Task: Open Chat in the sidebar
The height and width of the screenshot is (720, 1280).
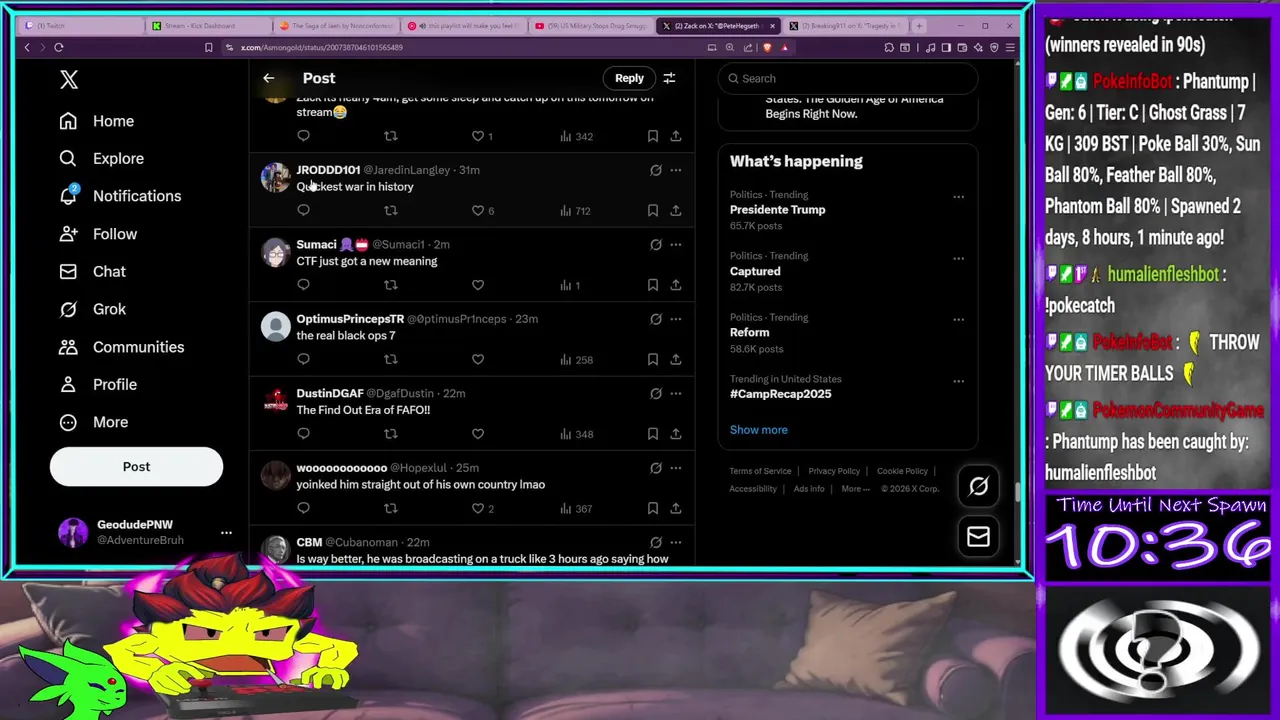Action: (92, 272)
